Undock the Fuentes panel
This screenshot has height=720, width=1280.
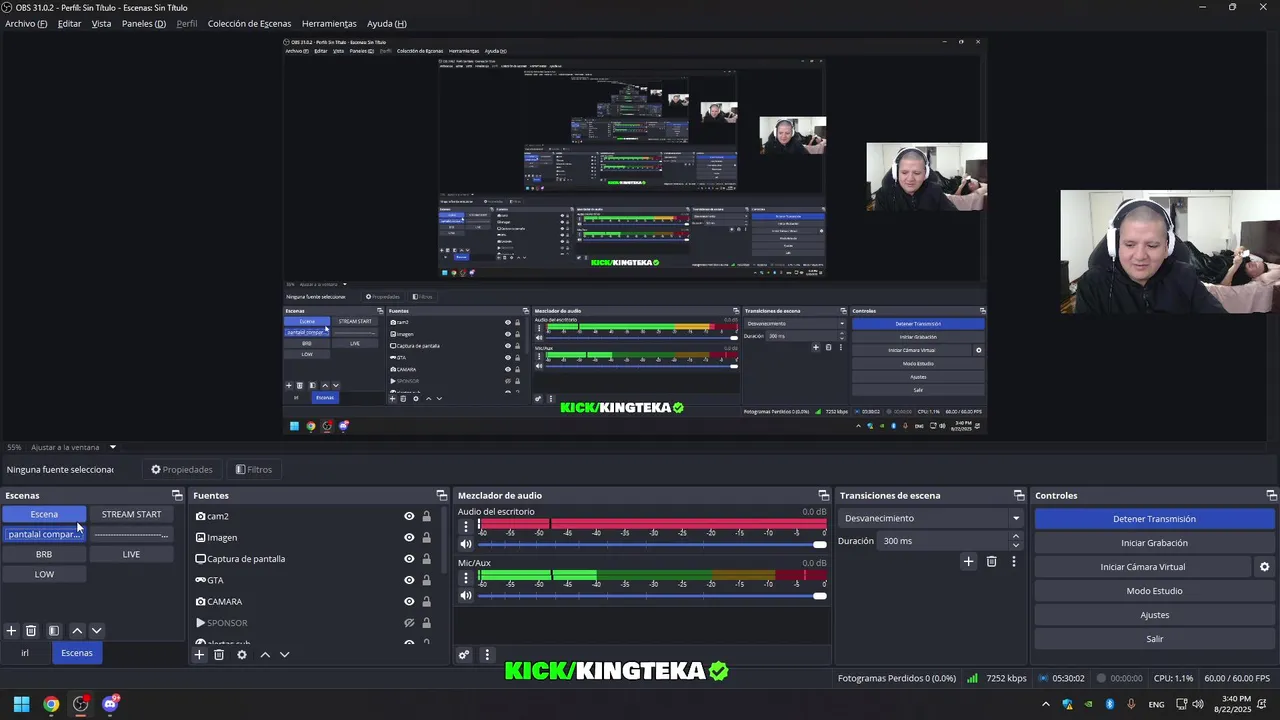(442, 495)
